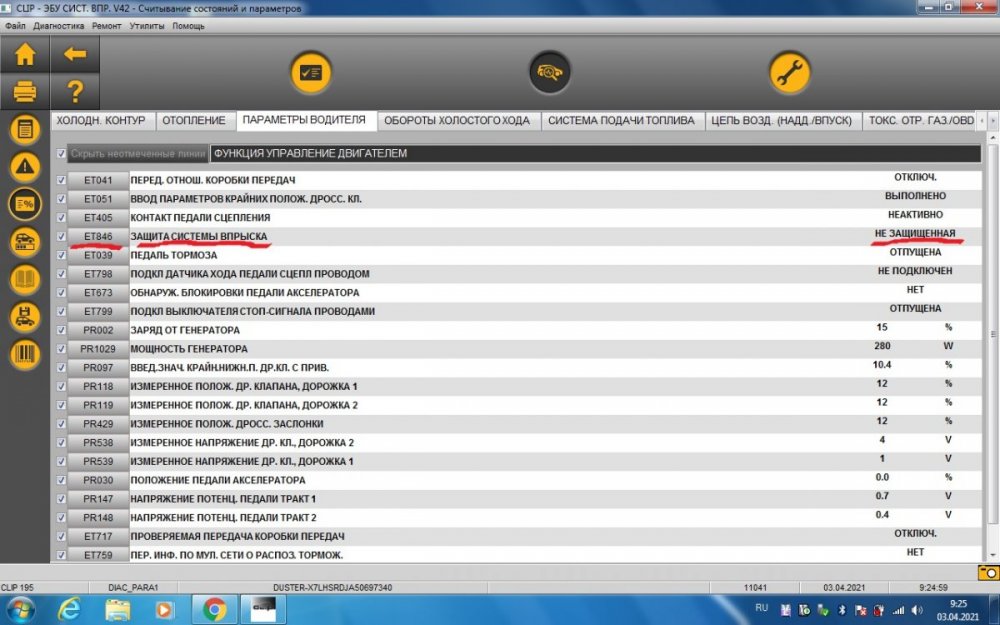Toggle checkbox for PR002 row
1000x625 pixels.
pyautogui.click(x=61, y=330)
